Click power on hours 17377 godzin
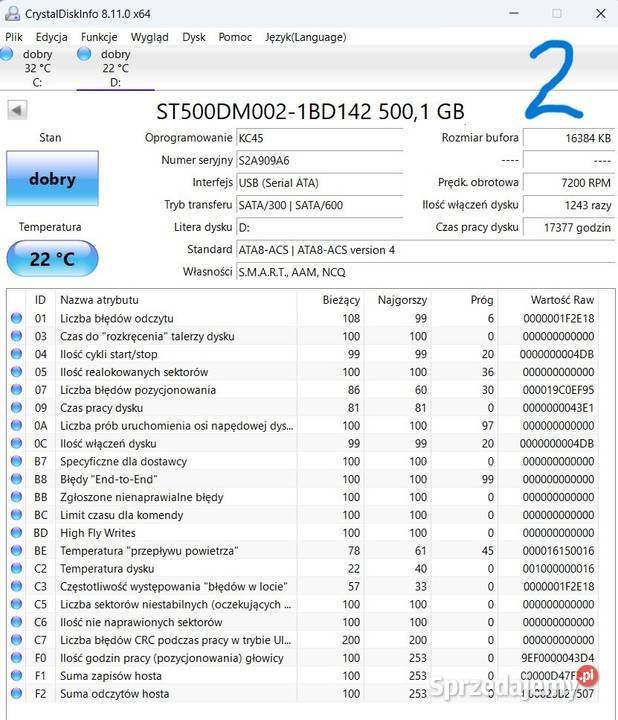618x720 pixels. pos(569,228)
